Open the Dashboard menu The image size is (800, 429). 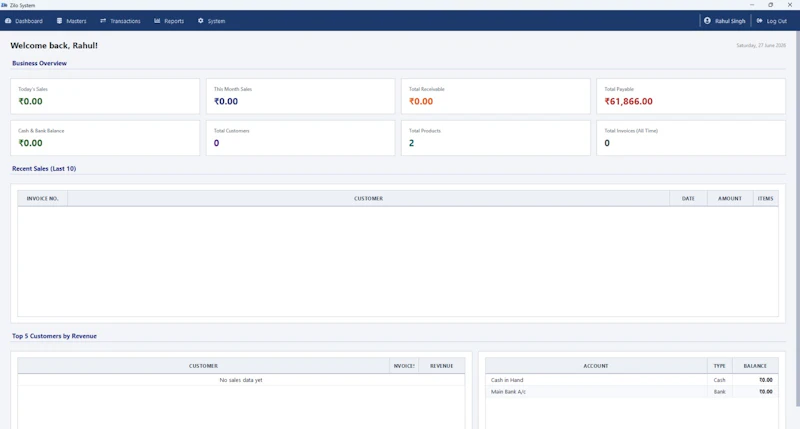24,21
